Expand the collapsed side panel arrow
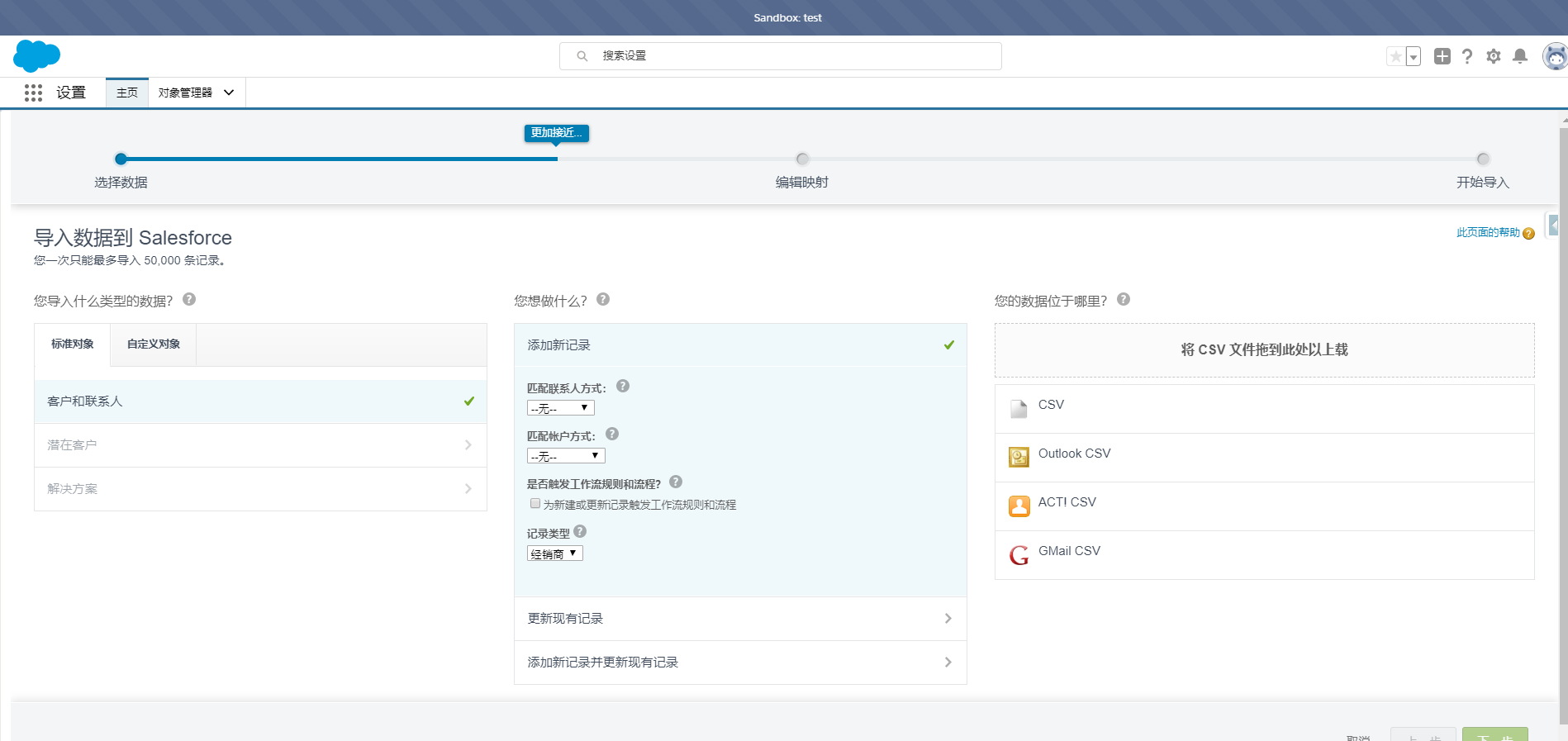Screen dimensions: 1568x741 click(x=1553, y=225)
